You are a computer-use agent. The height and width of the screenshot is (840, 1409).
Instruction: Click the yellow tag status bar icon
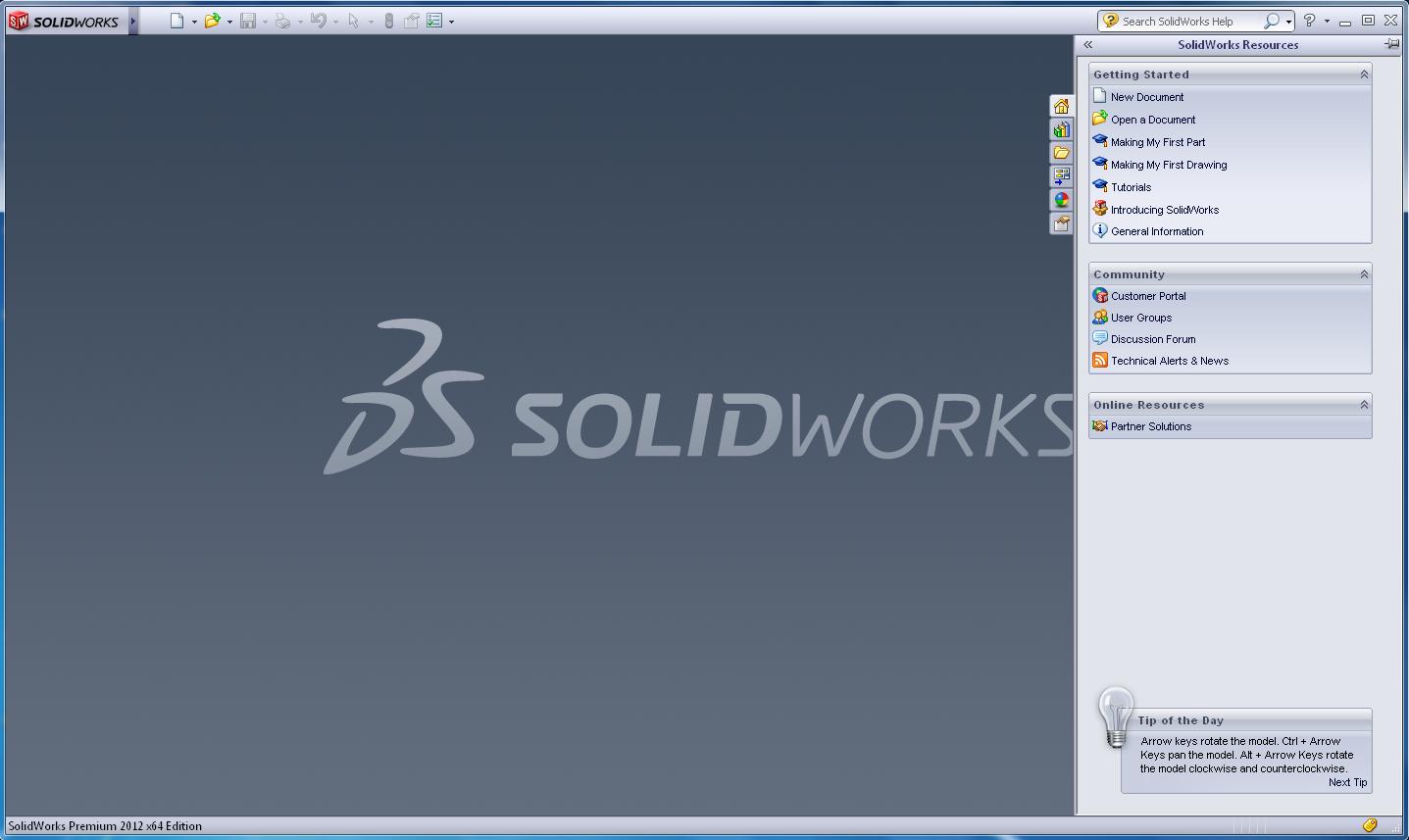pos(1370,826)
